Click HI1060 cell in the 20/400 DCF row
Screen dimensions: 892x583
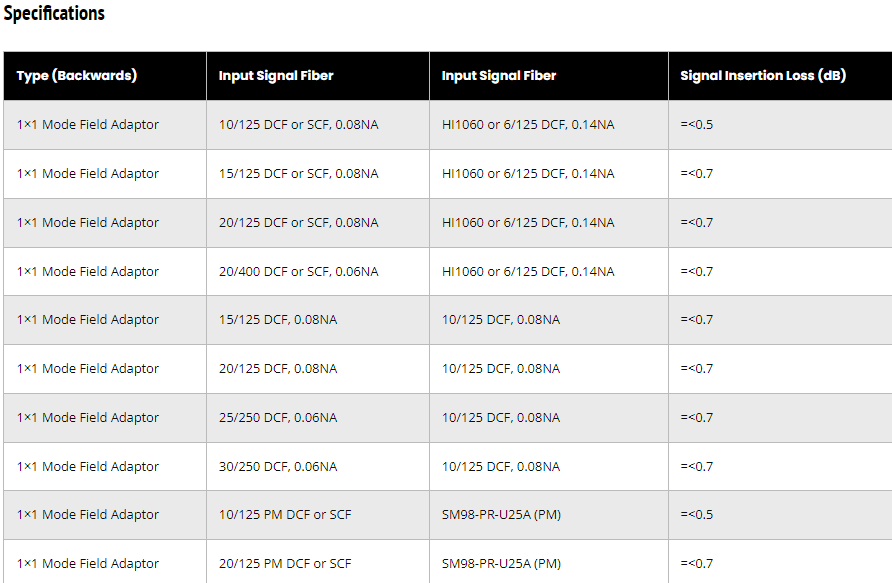click(x=528, y=272)
